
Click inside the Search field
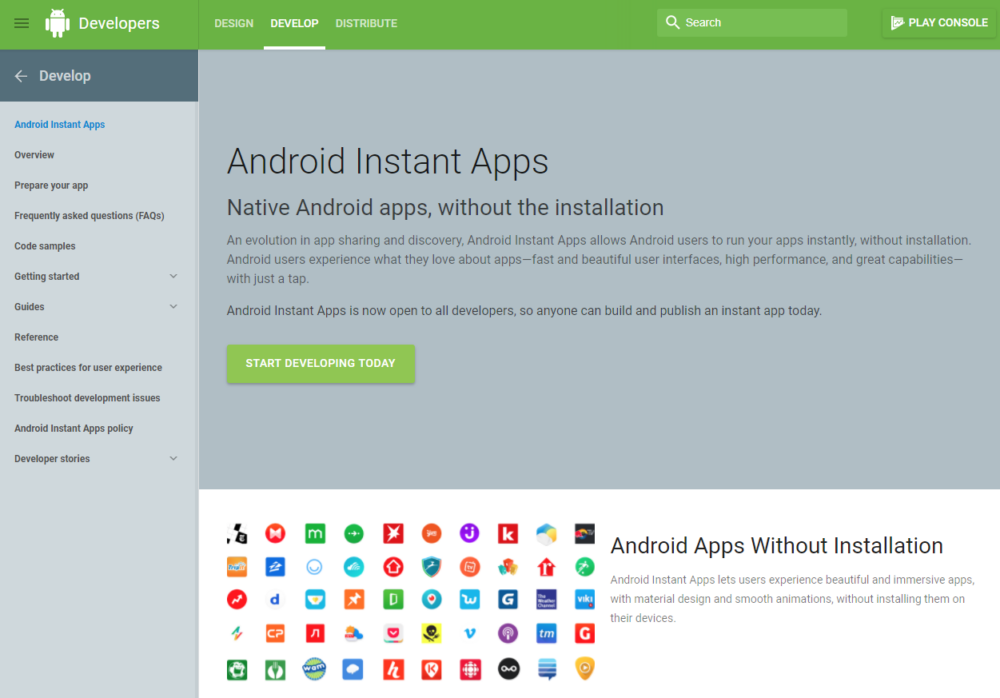click(750, 21)
